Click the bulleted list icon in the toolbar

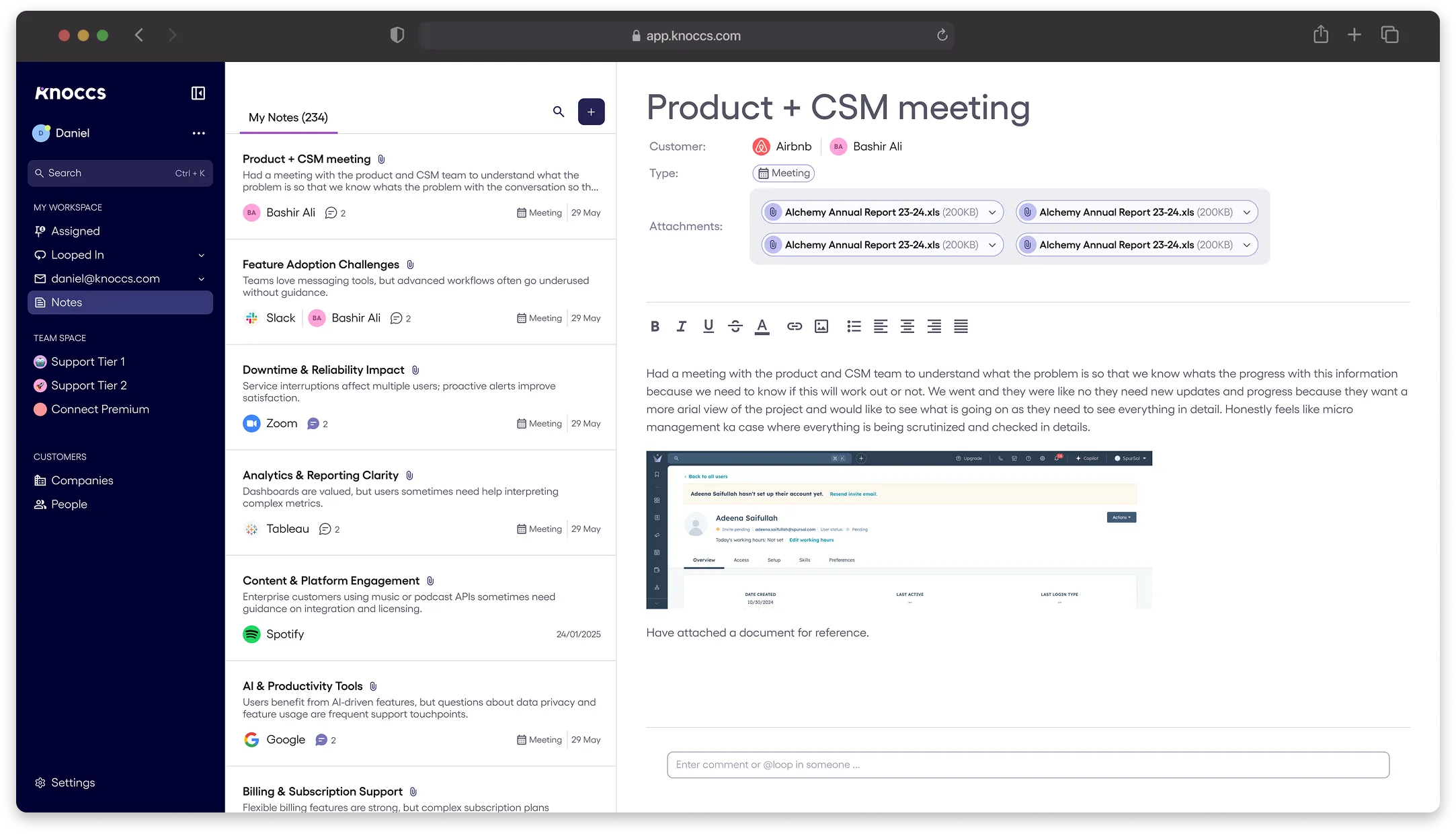pyautogui.click(x=854, y=326)
